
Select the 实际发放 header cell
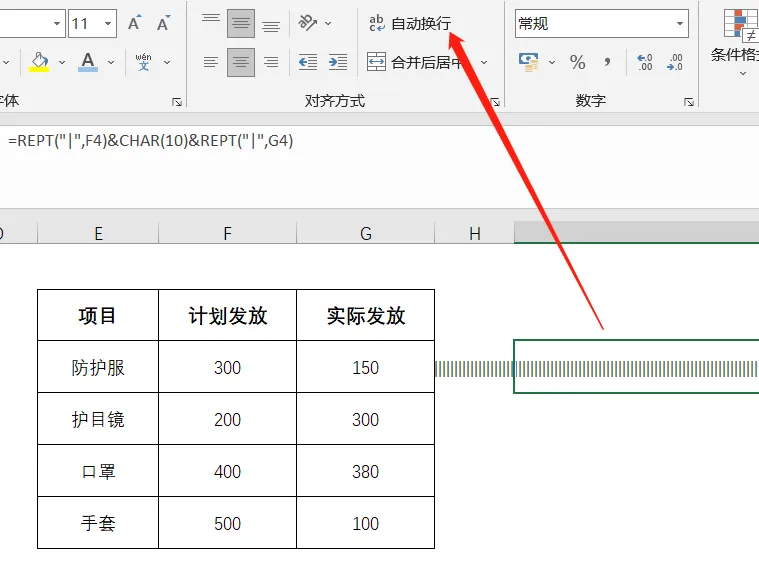click(x=366, y=315)
